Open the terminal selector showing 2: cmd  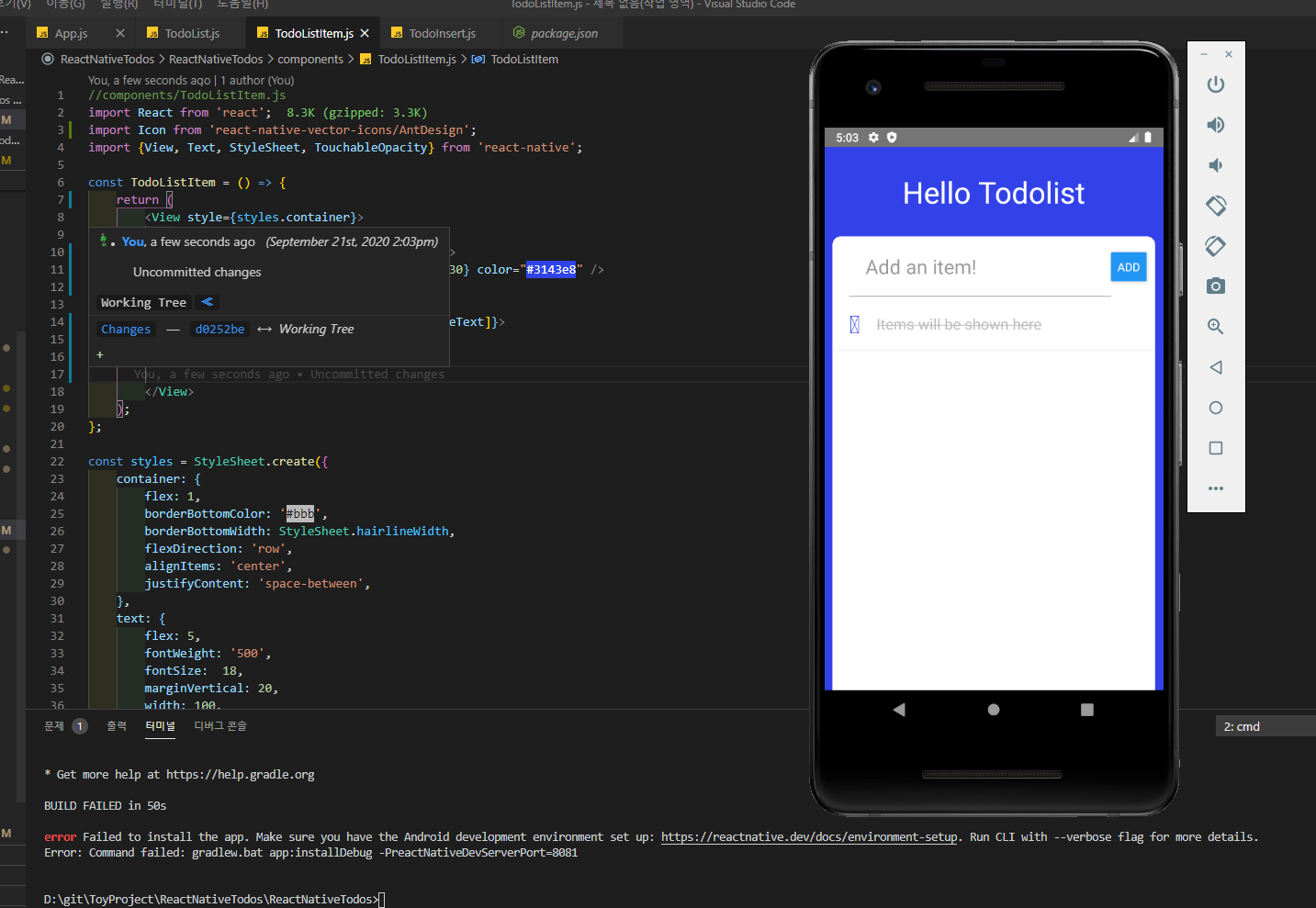[x=1265, y=726]
